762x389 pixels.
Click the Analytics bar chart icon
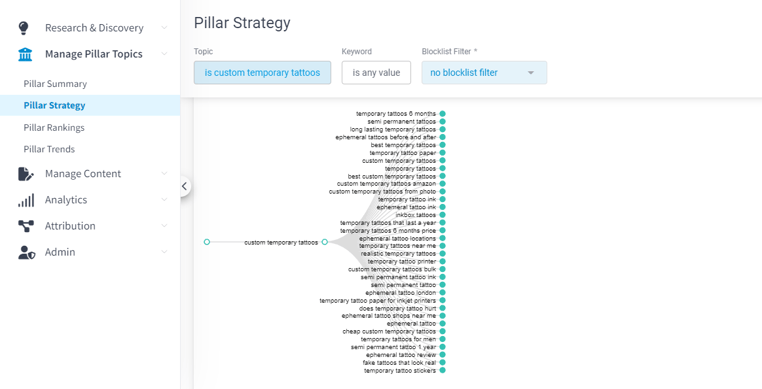coord(26,200)
